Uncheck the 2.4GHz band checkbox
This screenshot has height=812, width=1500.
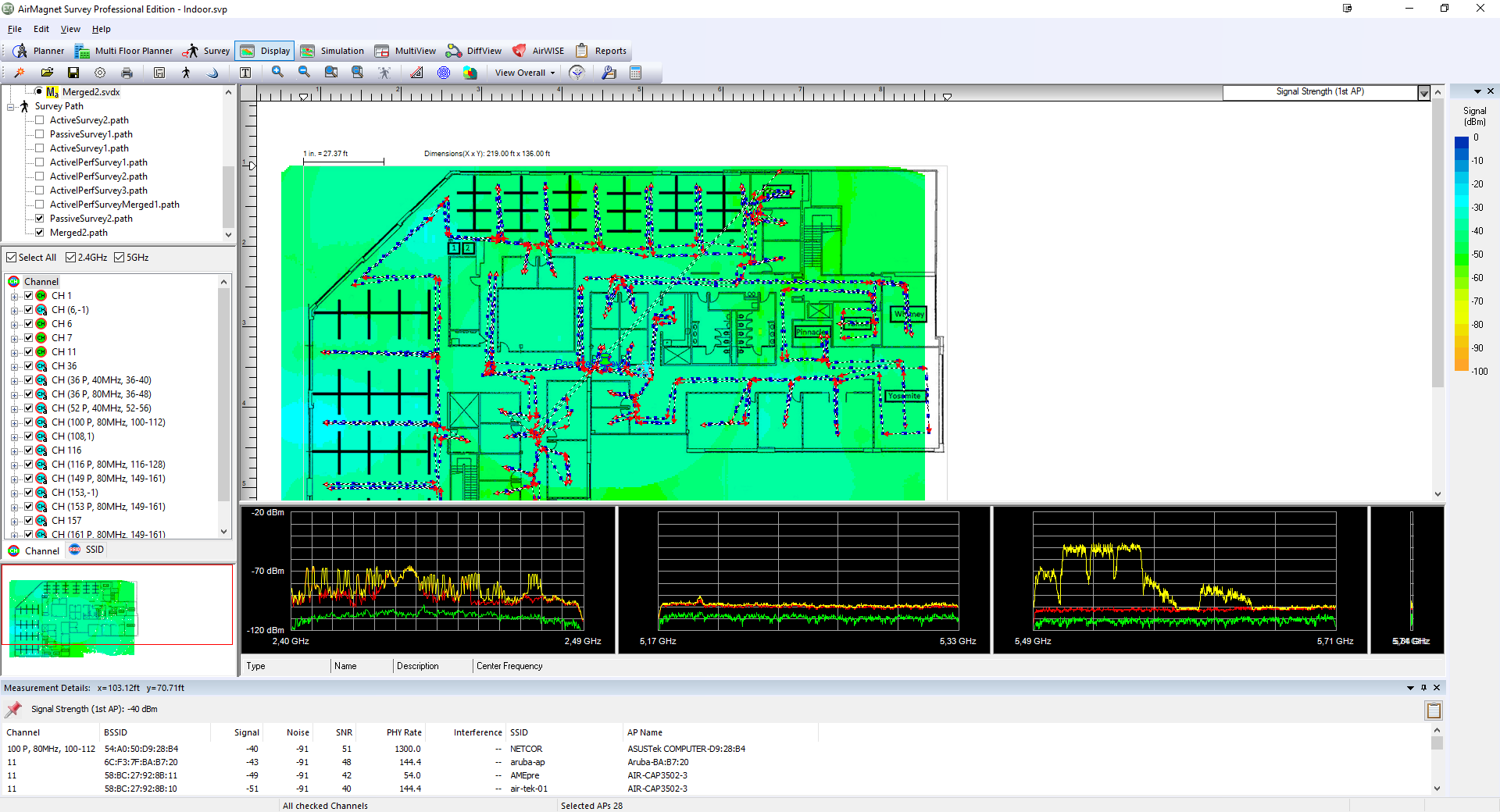(71, 258)
